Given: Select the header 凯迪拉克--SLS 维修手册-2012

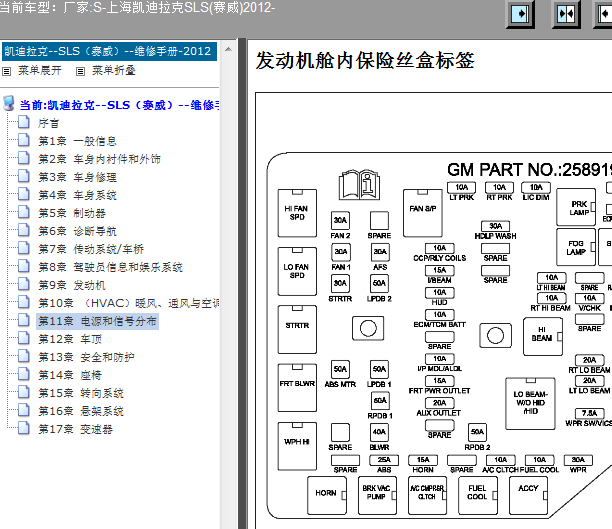Looking at the screenshot, I should (109, 52).
